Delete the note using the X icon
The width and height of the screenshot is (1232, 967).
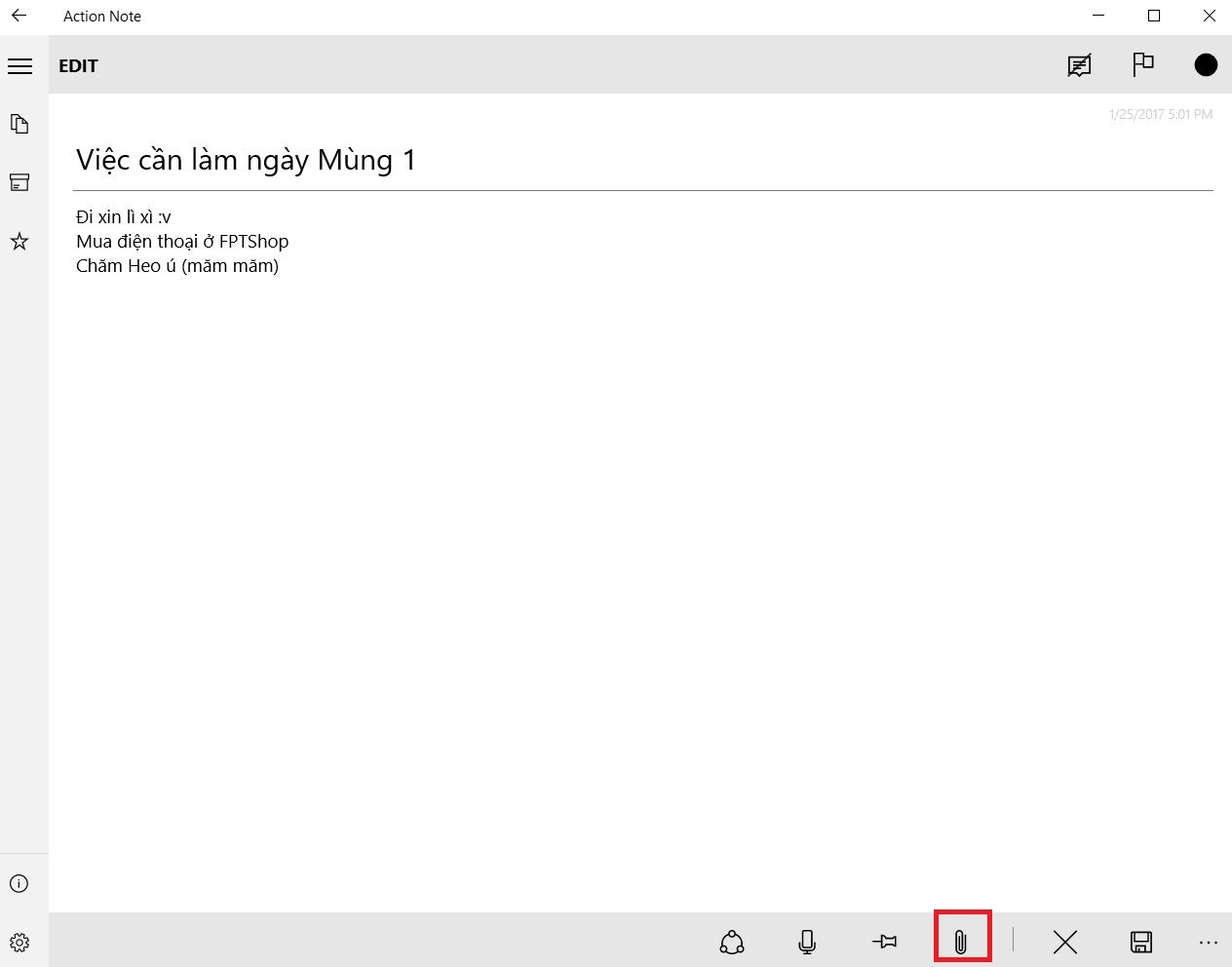(1064, 942)
